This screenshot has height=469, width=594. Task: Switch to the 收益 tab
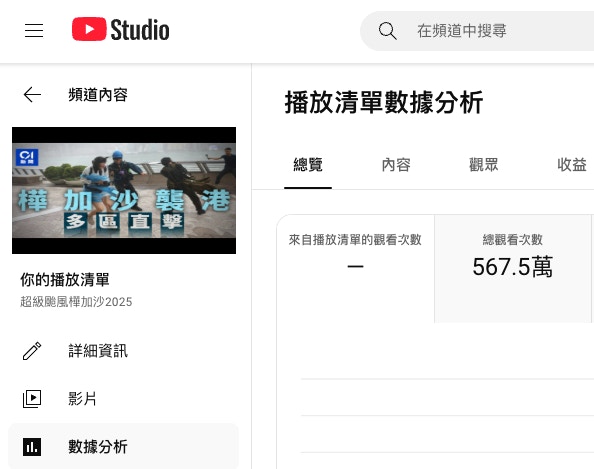click(572, 165)
